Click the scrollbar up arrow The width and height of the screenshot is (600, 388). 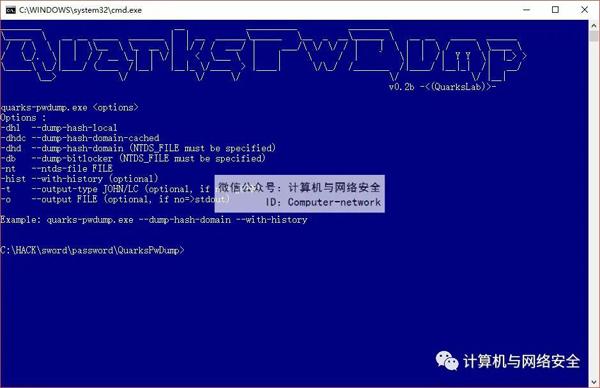(x=594, y=26)
